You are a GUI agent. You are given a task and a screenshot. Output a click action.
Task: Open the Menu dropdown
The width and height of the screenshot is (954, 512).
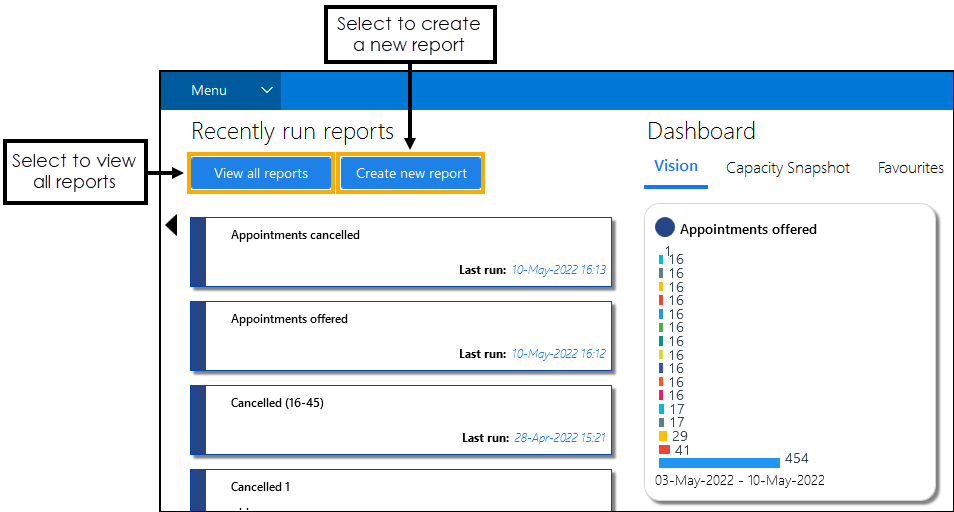point(210,91)
